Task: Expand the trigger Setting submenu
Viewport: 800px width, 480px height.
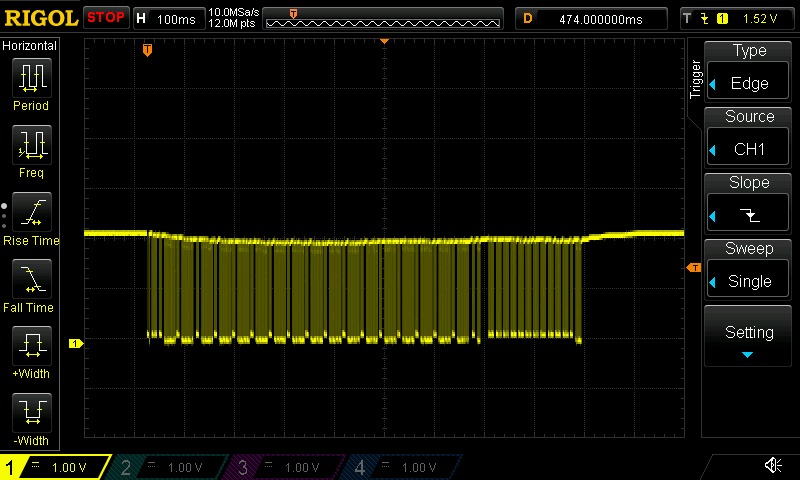Action: coord(749,338)
